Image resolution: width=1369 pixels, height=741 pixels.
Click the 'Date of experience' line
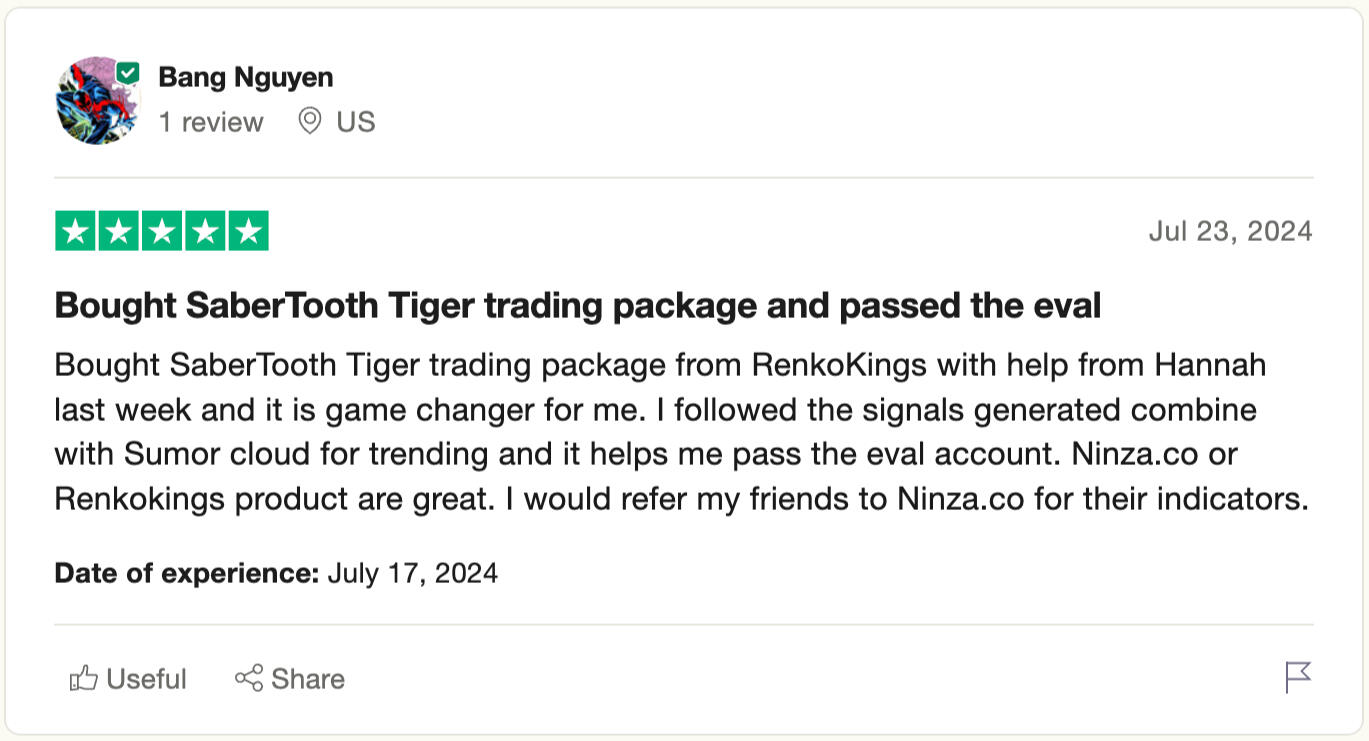(x=276, y=573)
